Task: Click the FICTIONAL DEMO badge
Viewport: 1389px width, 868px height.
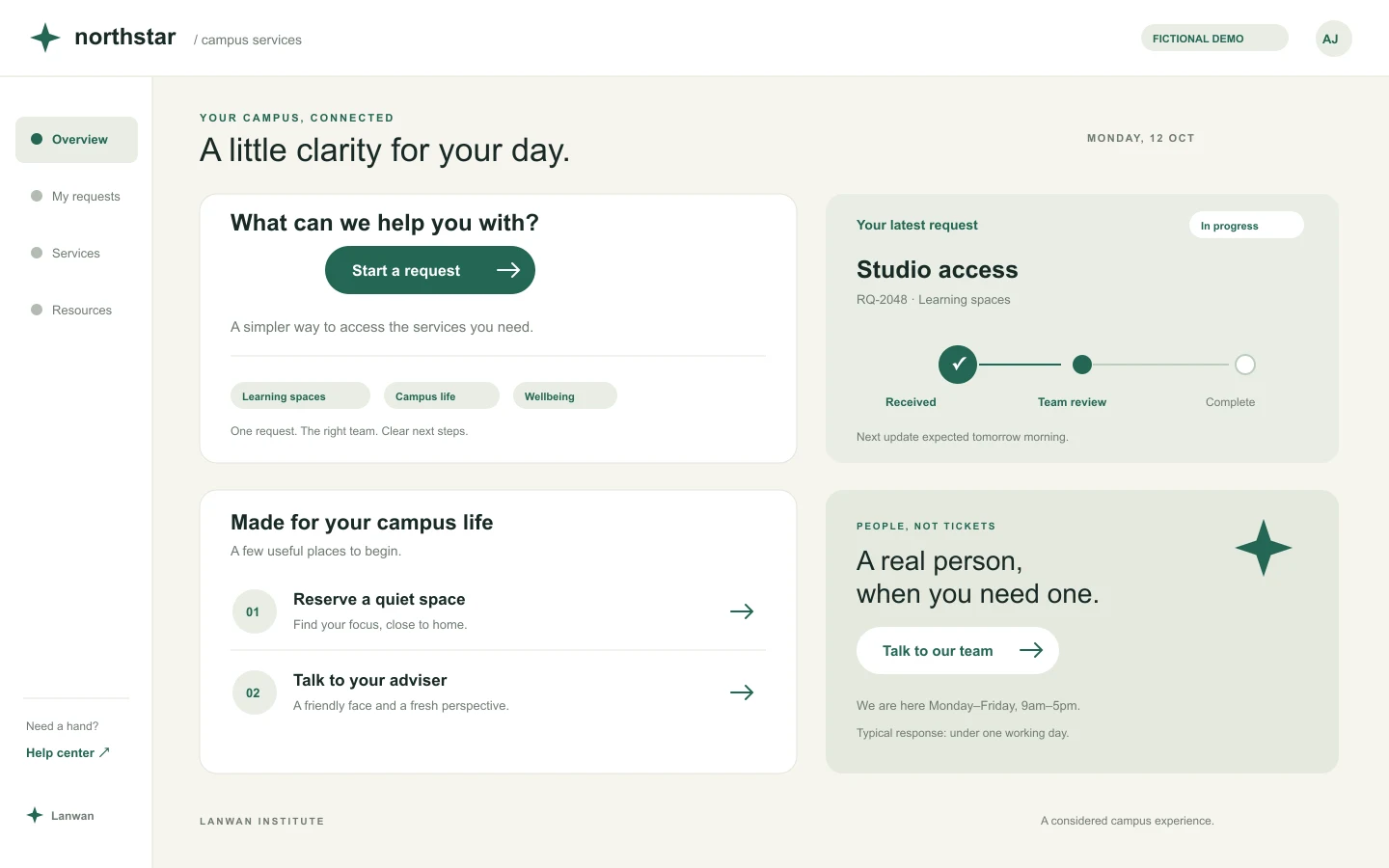Action: pyautogui.click(x=1214, y=38)
